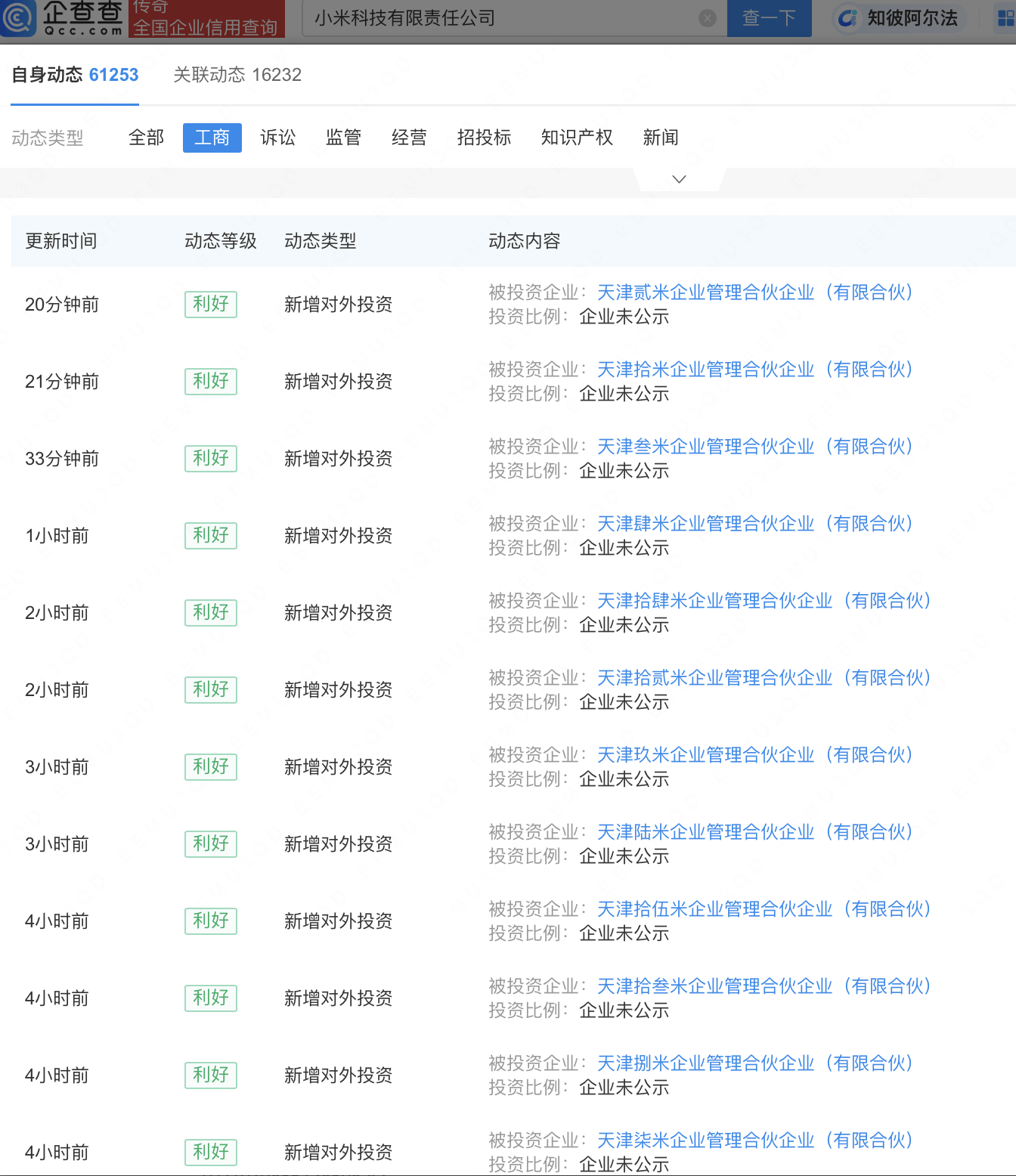Viewport: 1016px width, 1176px height.
Task: Click the 1小时前 update time cell
Action: [57, 536]
